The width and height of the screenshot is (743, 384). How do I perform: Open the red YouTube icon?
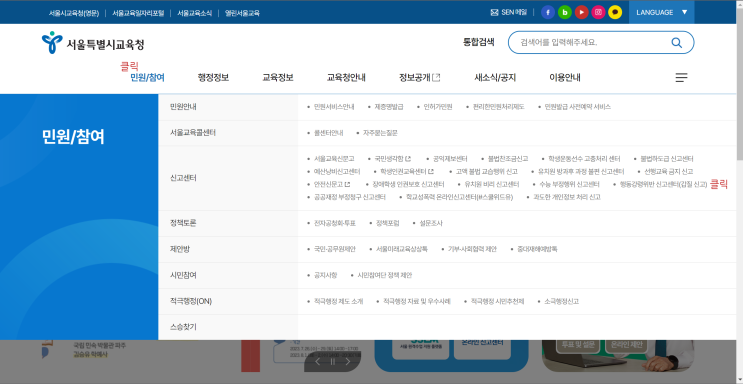(x=581, y=12)
